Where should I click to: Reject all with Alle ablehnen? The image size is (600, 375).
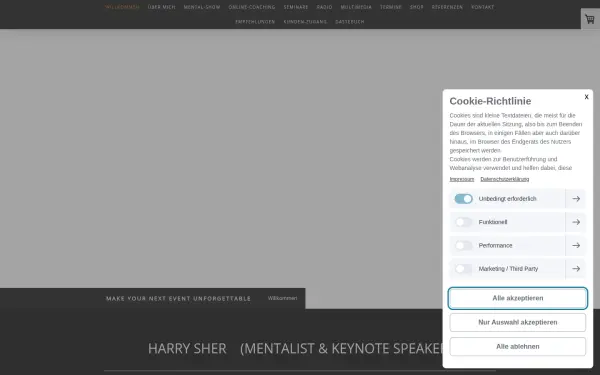pyautogui.click(x=517, y=346)
